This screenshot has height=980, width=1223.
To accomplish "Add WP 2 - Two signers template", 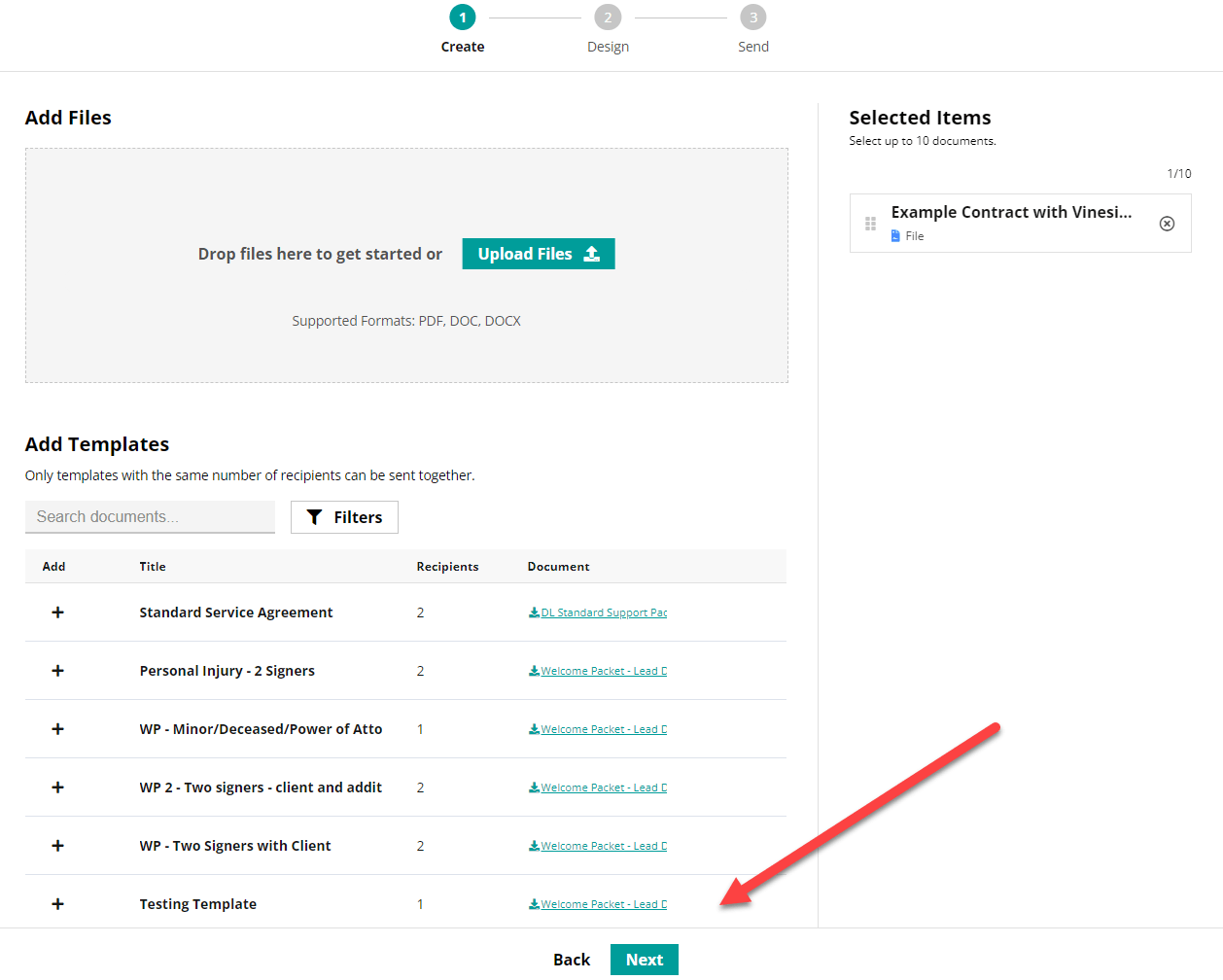I will tap(57, 787).
